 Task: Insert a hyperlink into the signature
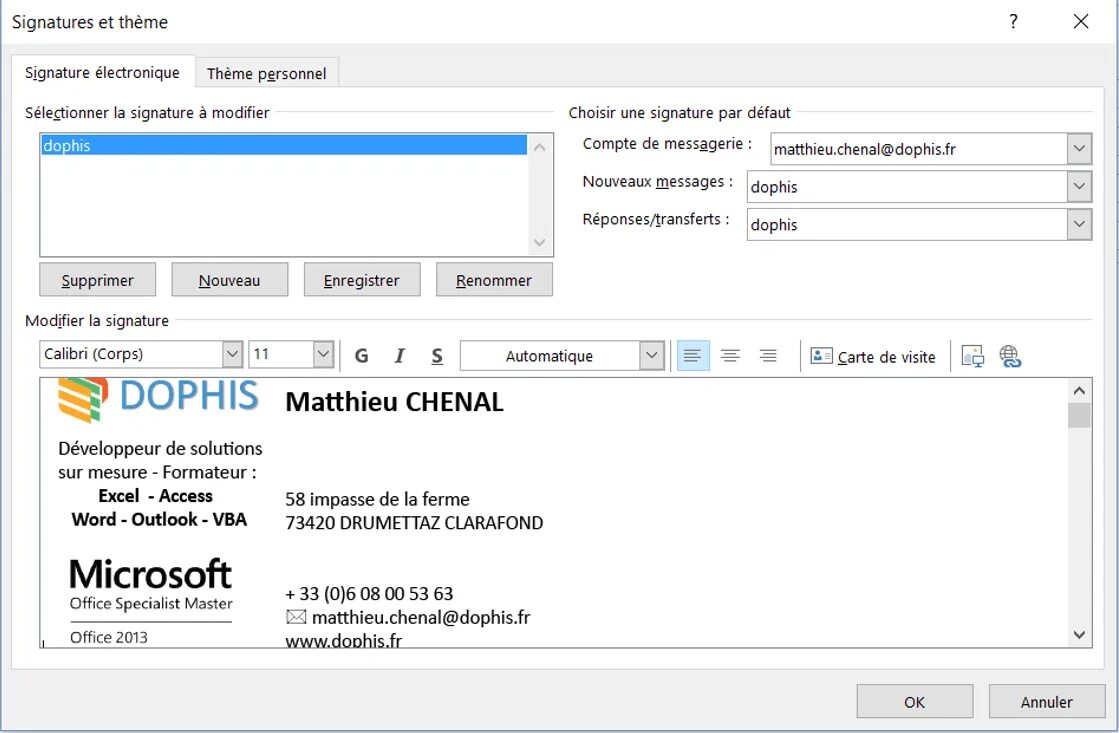click(x=1010, y=355)
